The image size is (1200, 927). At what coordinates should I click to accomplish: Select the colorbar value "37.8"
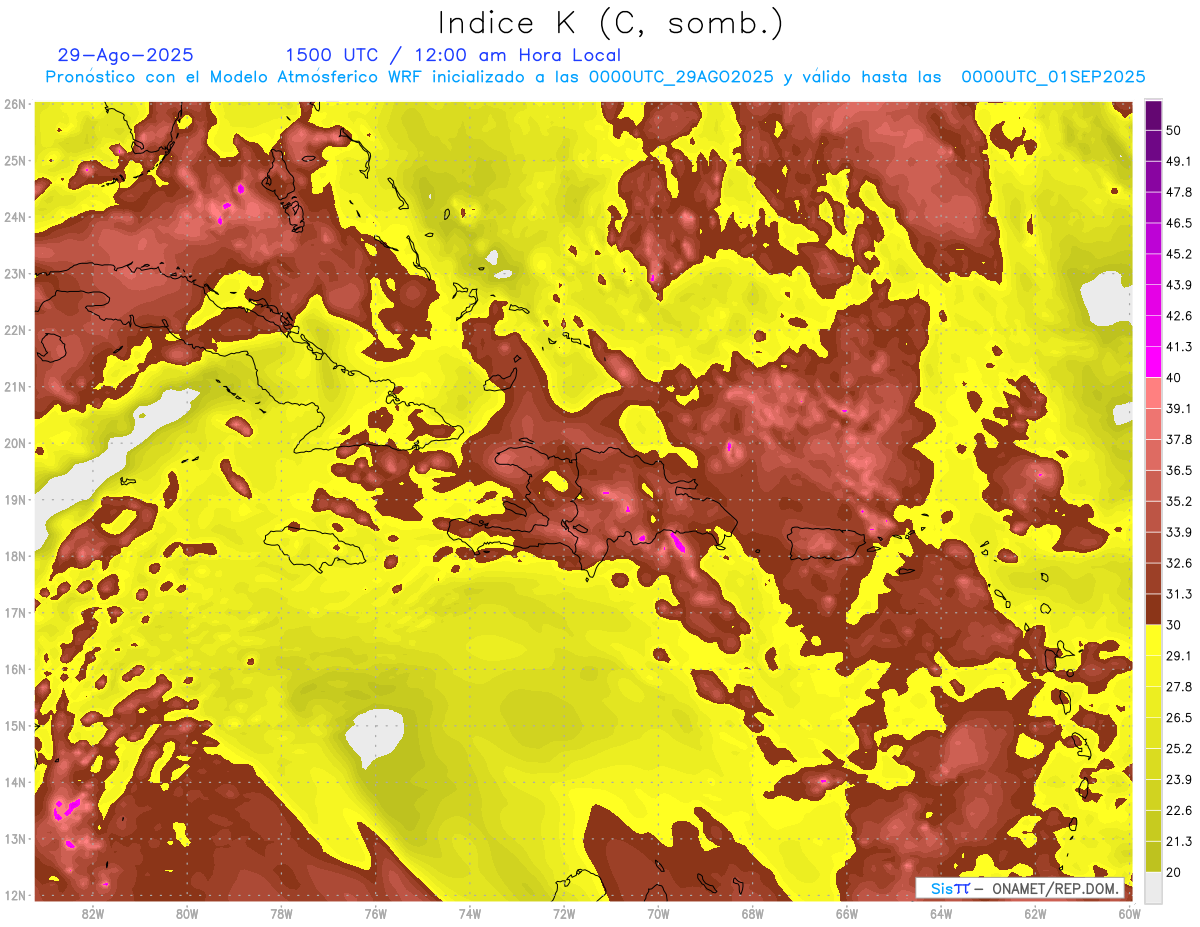pyautogui.click(x=1179, y=439)
